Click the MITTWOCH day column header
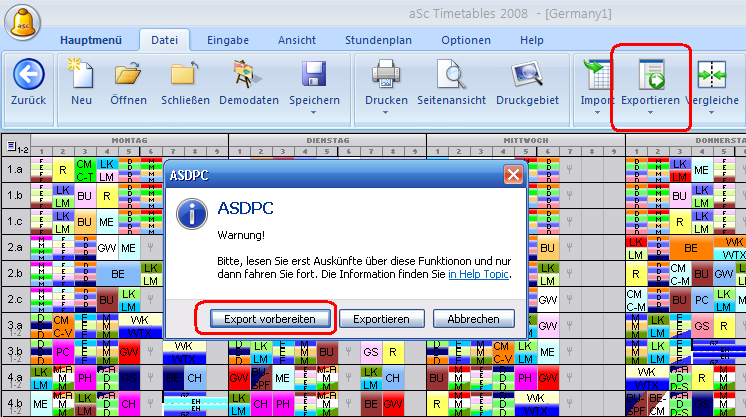746x417 pixels. [x=526, y=140]
